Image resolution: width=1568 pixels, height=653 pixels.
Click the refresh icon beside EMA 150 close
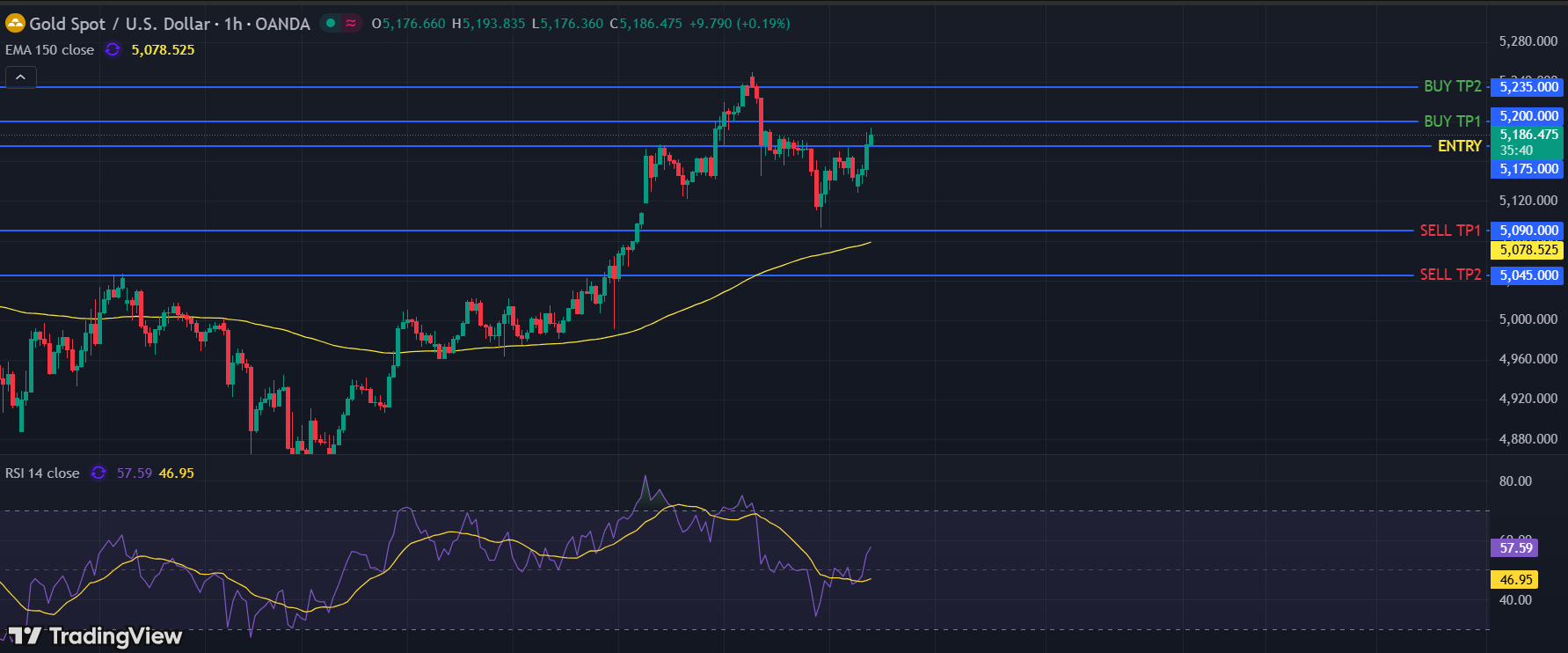point(113,50)
